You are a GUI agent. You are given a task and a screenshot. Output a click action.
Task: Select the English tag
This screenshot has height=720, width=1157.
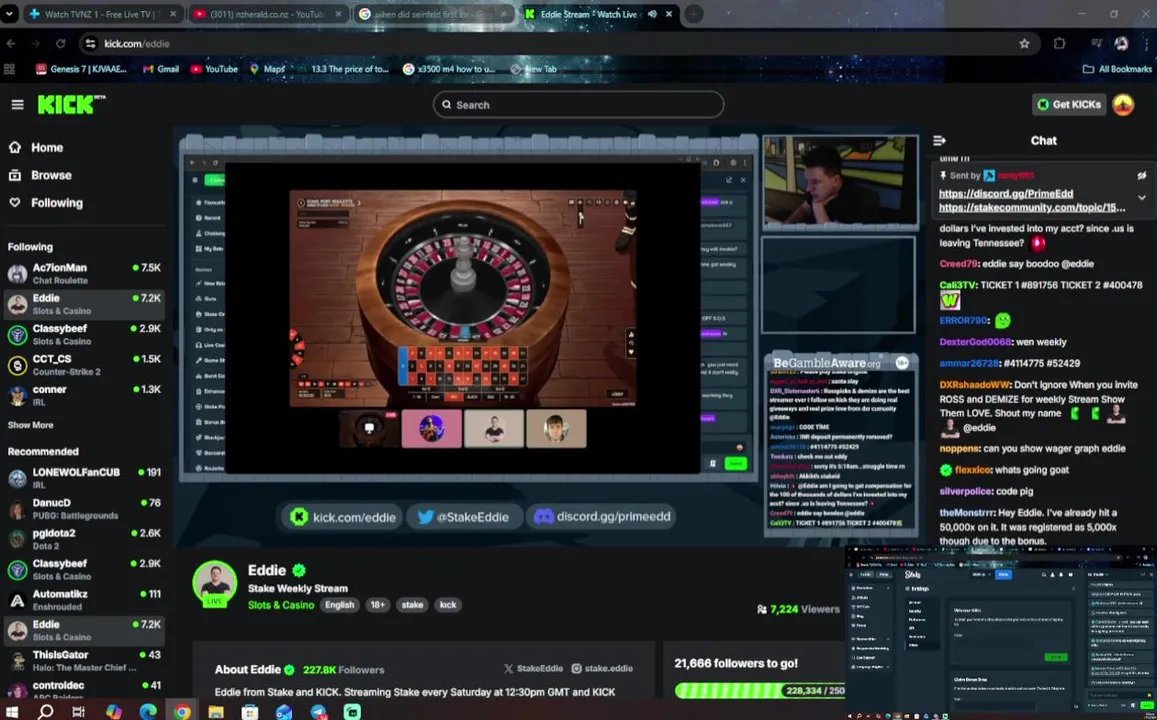[x=339, y=605]
